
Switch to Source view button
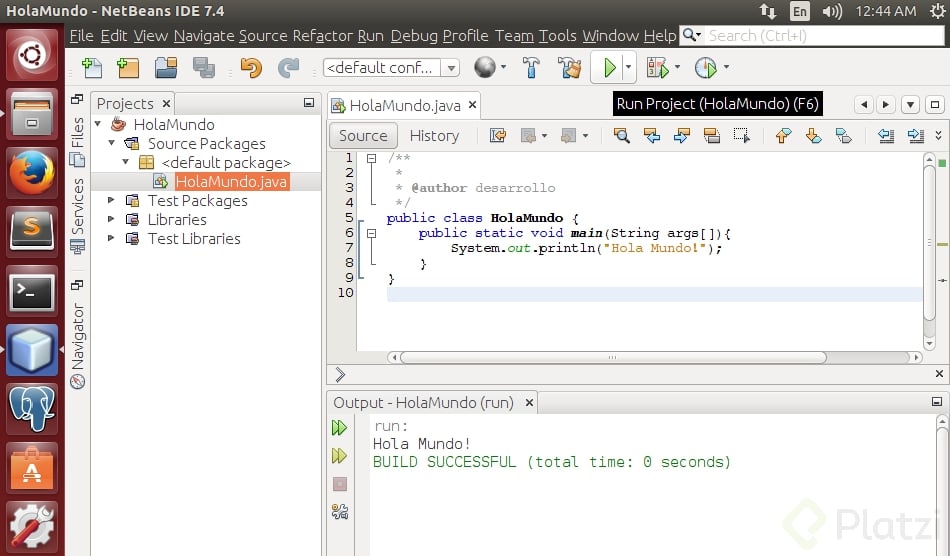pyautogui.click(x=363, y=136)
